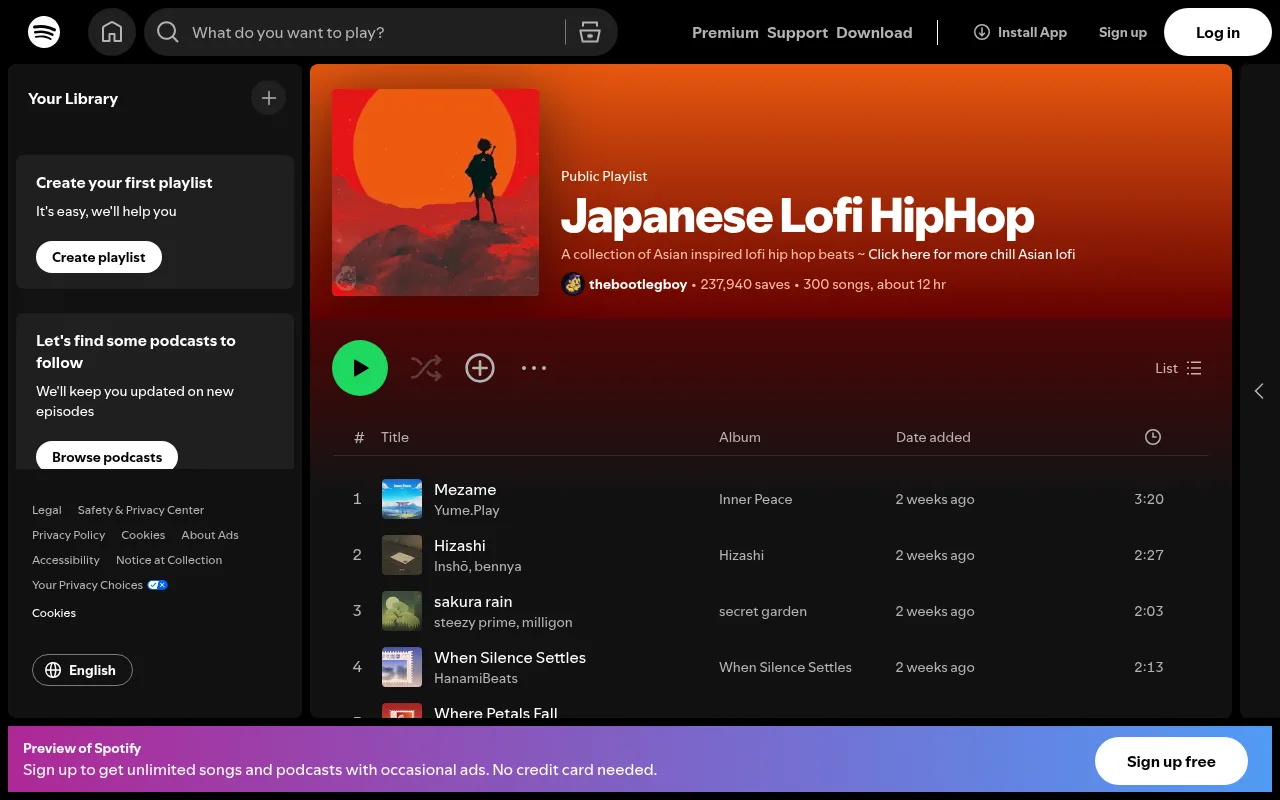Open the Support link
This screenshot has height=800, width=1280.
797,32
